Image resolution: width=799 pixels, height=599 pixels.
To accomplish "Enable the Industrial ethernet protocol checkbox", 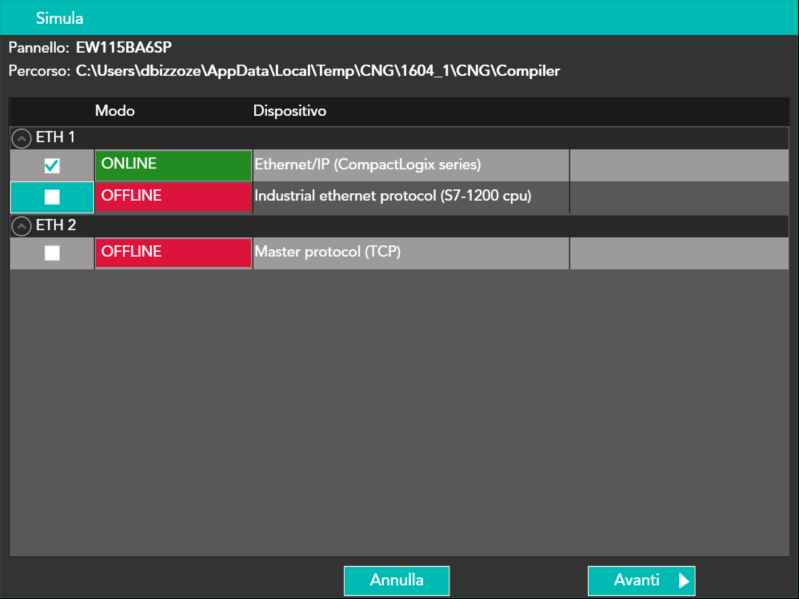I will tap(52, 197).
